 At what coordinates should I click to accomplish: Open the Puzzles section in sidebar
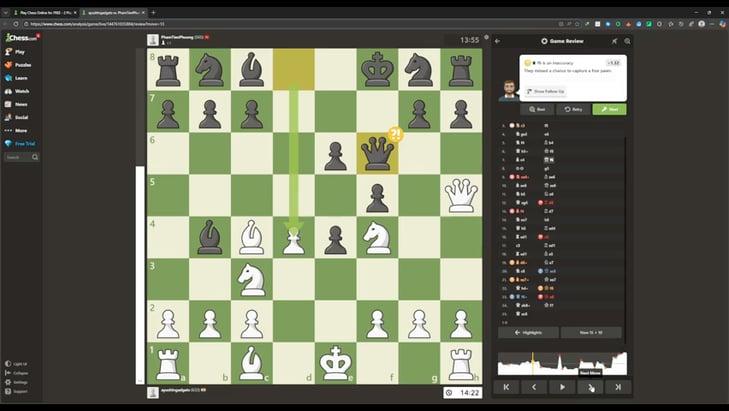(x=21, y=64)
